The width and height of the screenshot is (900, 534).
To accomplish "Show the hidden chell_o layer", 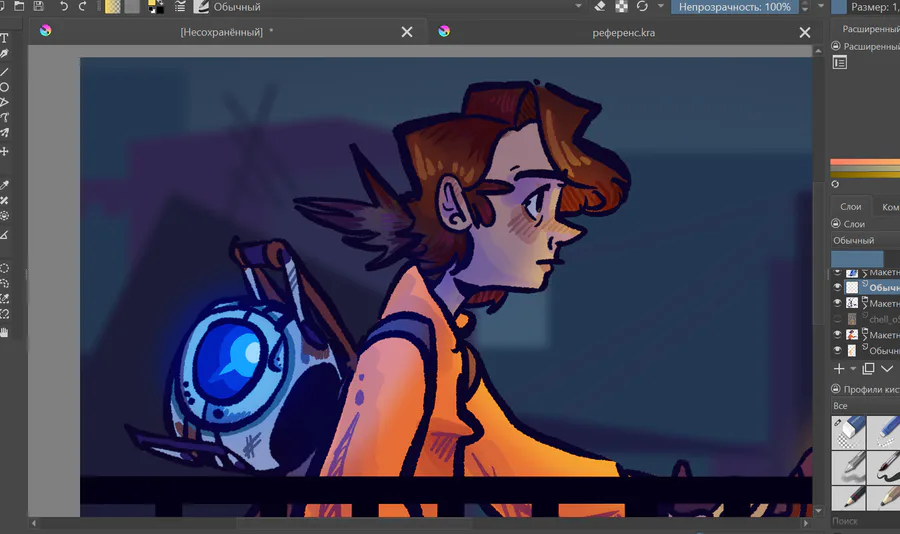I will (x=837, y=319).
